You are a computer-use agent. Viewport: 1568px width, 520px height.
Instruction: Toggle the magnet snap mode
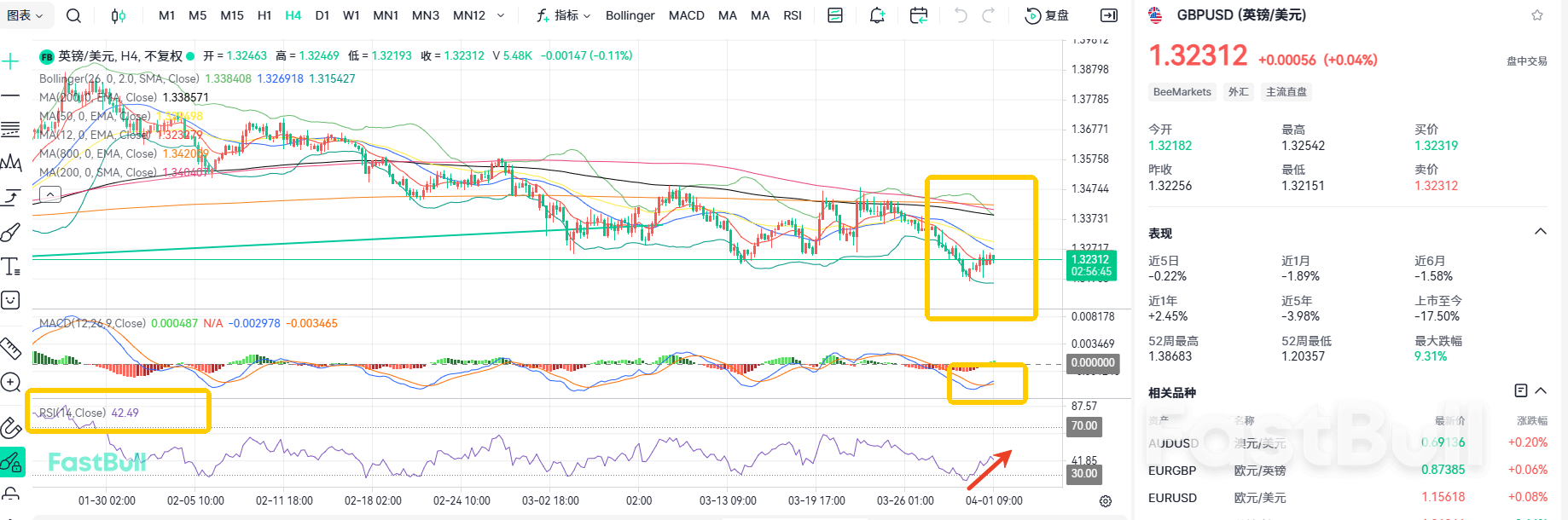click(11, 427)
